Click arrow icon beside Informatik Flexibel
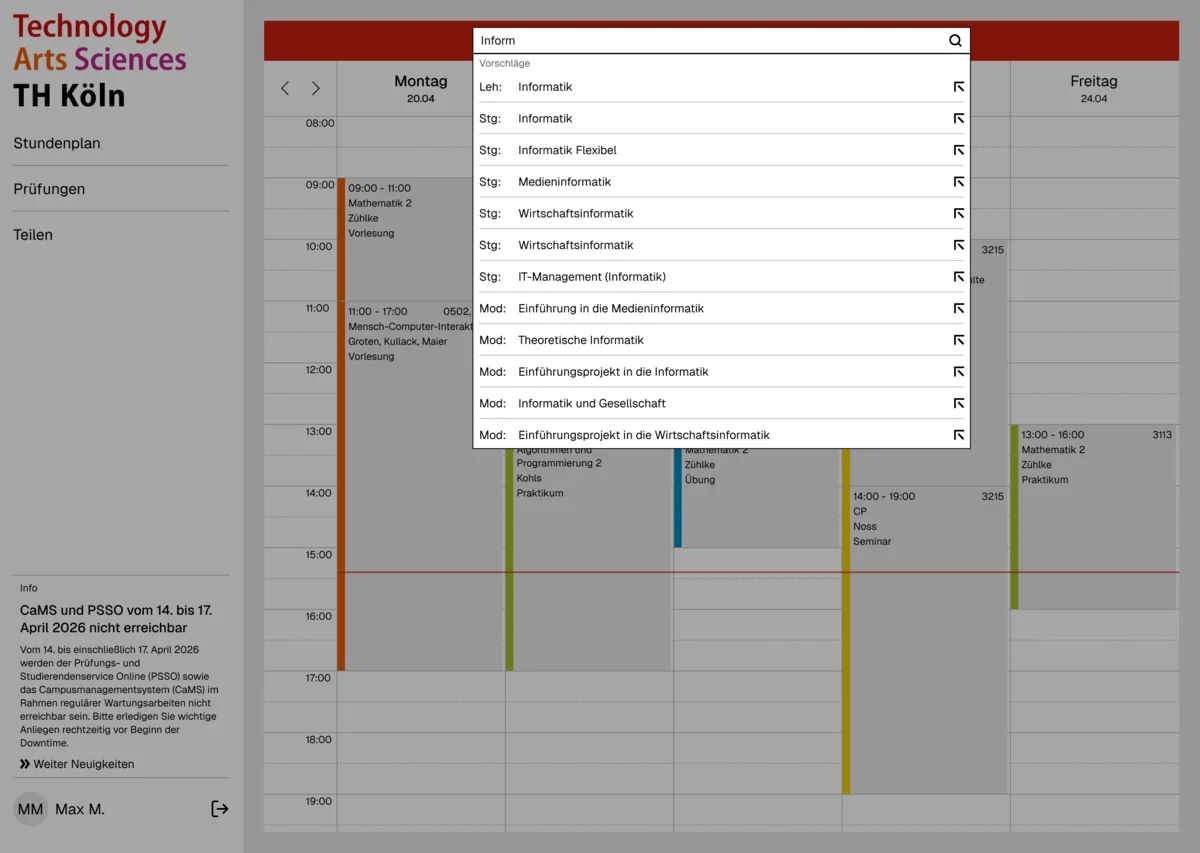1200x853 pixels. tap(958, 150)
